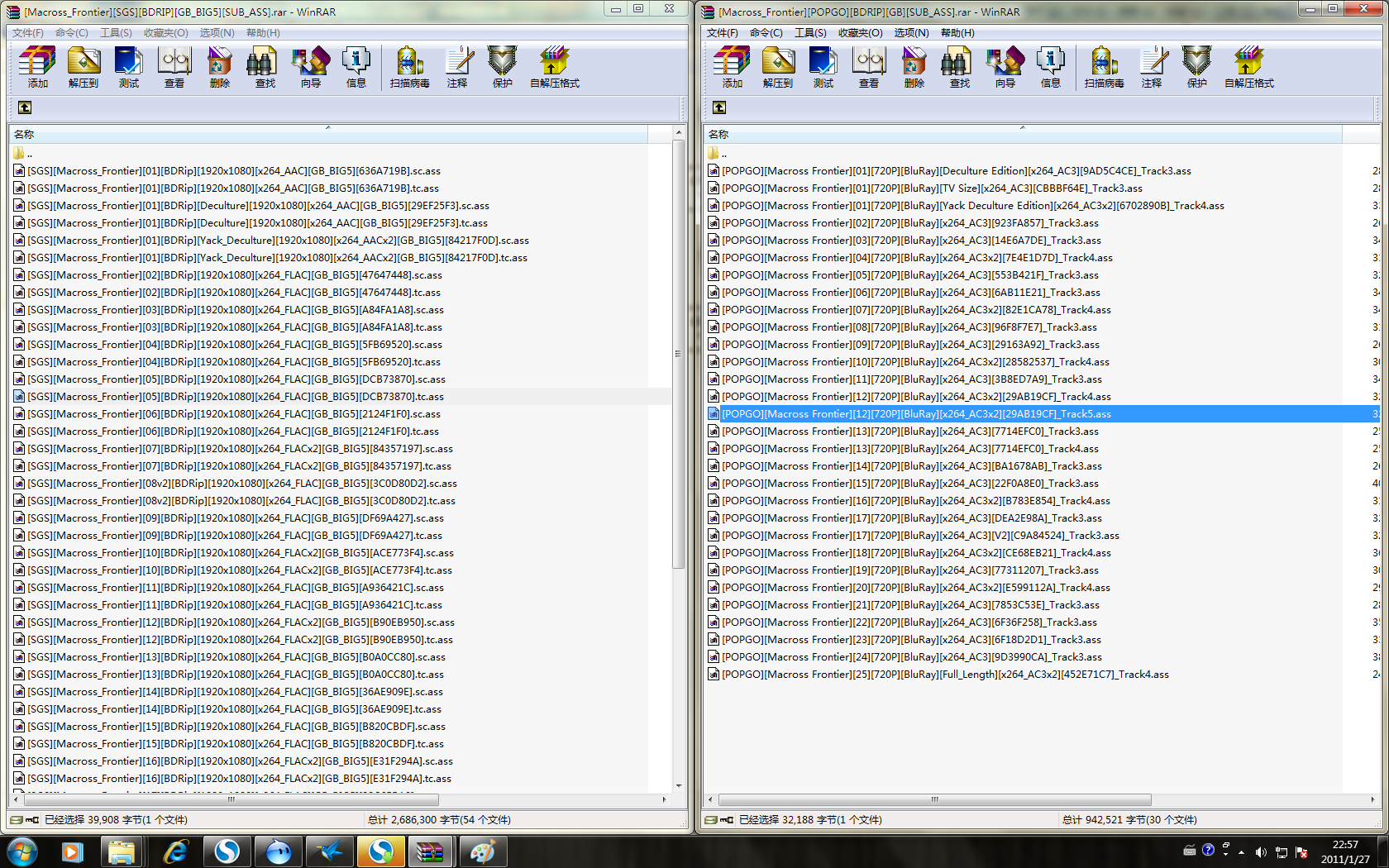This screenshot has width=1389, height=868.
Task: Click scroll-down arrow in left SGS file list
Action: [x=679, y=786]
